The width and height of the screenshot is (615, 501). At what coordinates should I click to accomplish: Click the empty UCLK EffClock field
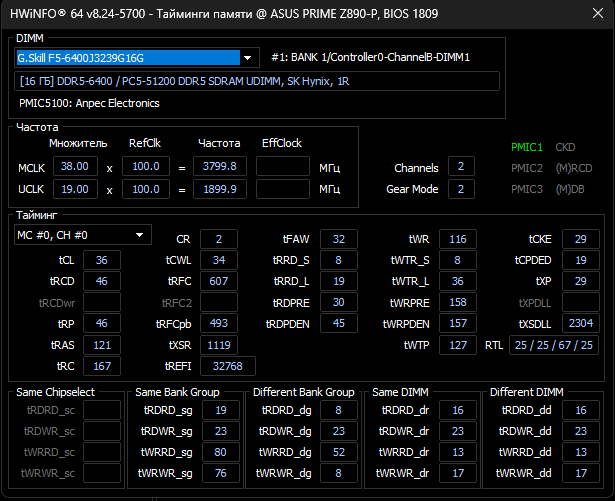click(283, 189)
